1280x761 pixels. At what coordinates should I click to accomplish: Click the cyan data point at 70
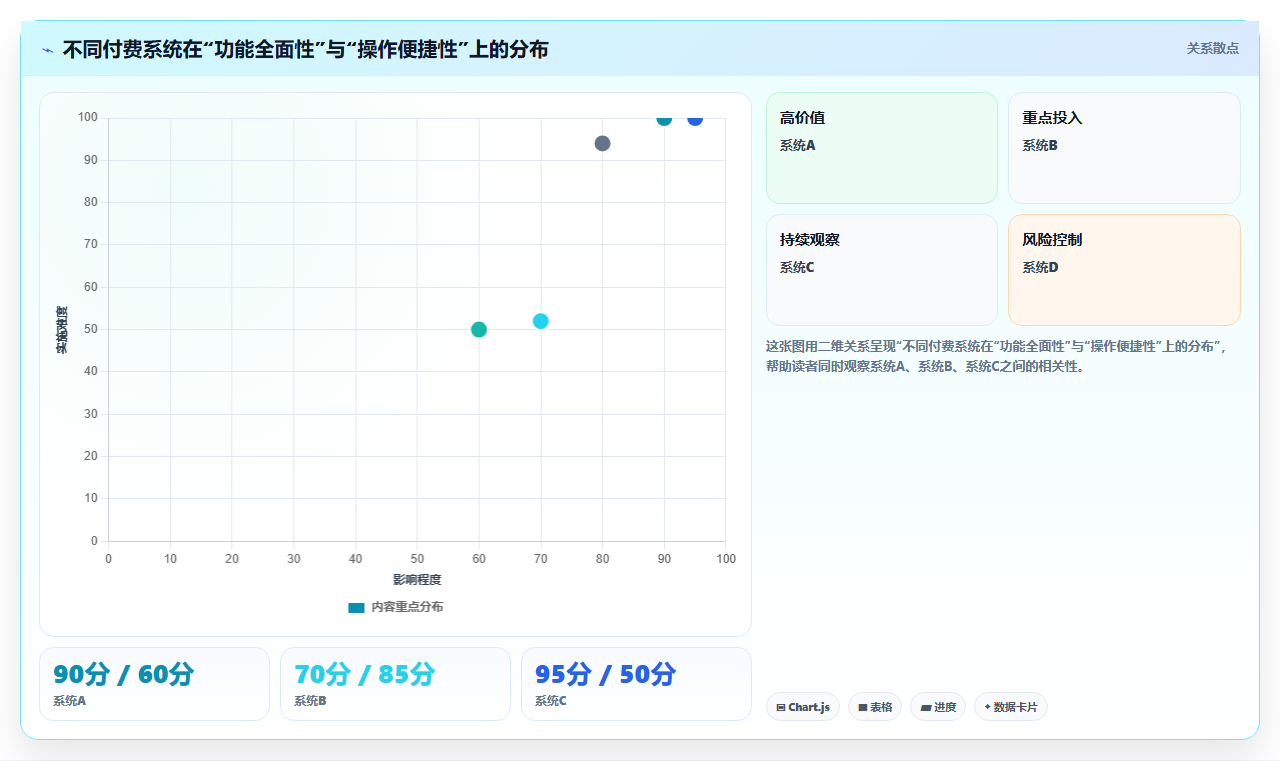point(541,321)
